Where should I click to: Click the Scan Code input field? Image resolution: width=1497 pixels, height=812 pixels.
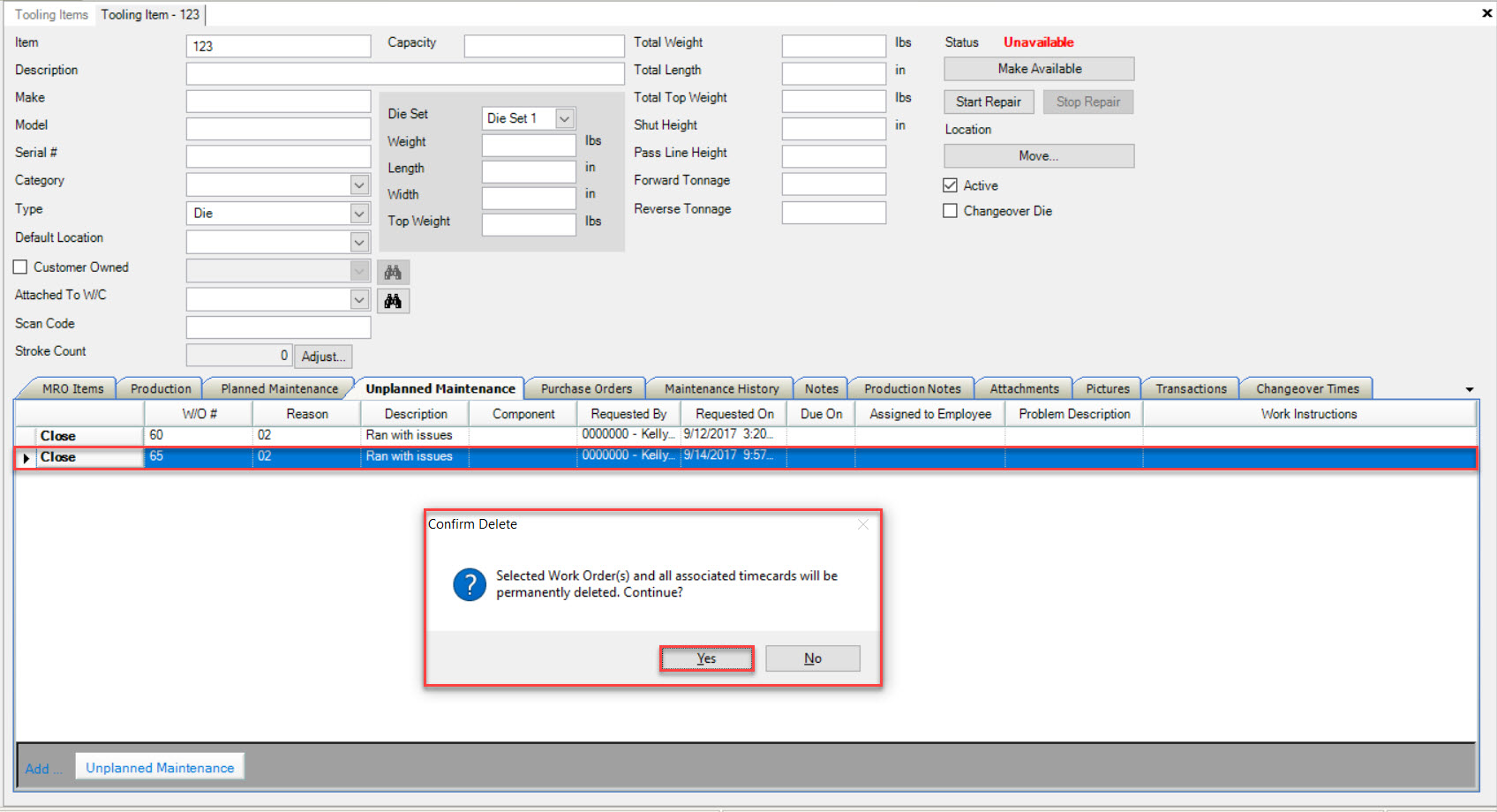point(278,328)
